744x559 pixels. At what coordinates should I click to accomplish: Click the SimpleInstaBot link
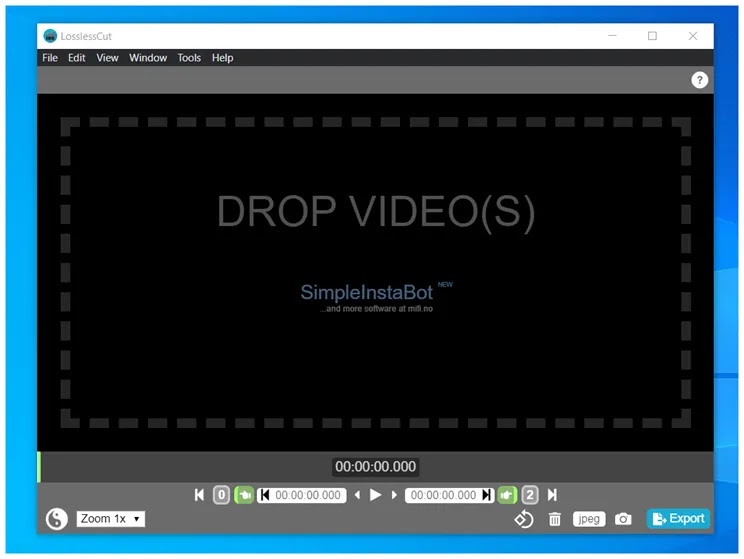tap(366, 292)
